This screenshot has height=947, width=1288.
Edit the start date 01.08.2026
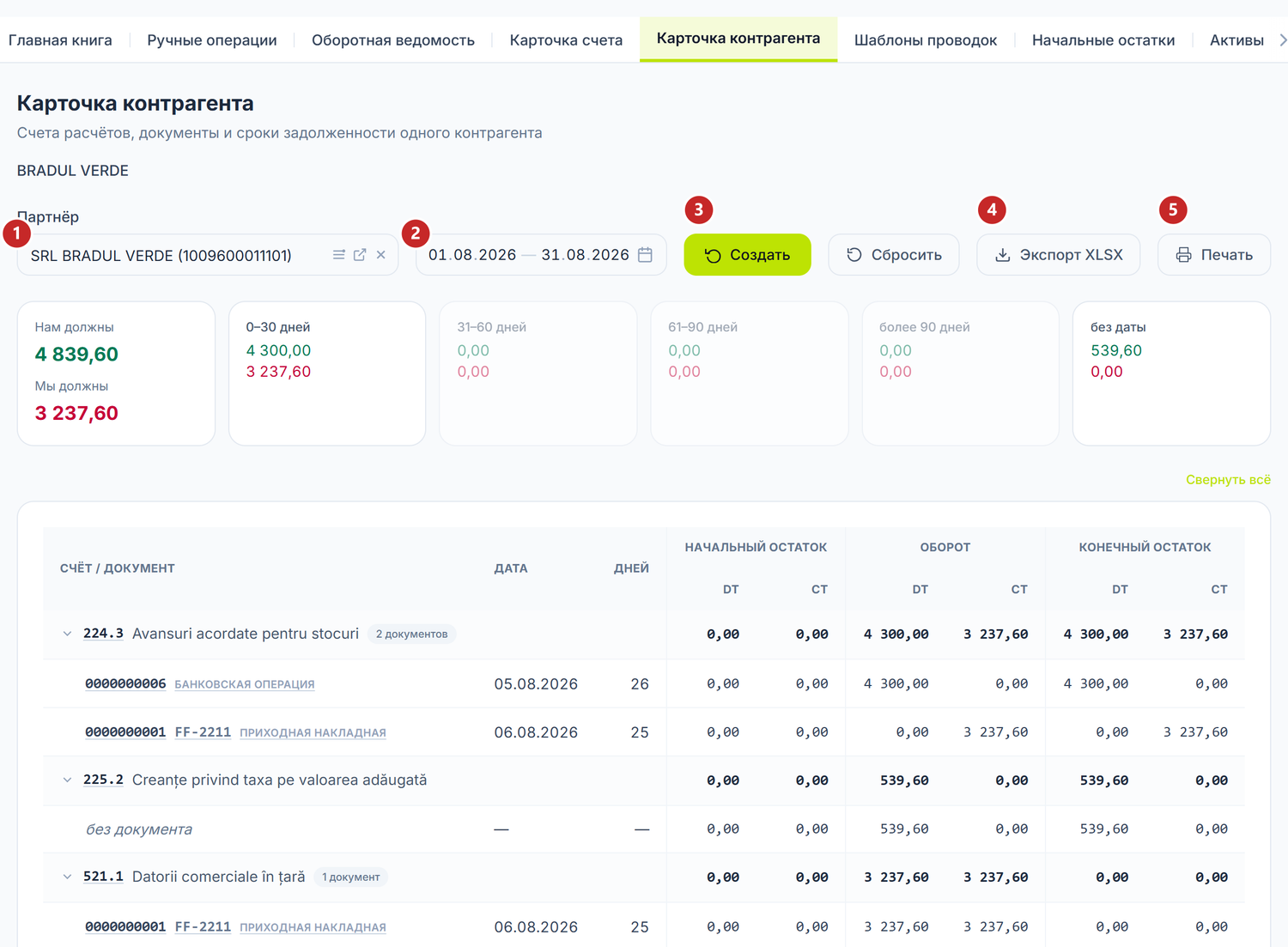[x=472, y=255]
